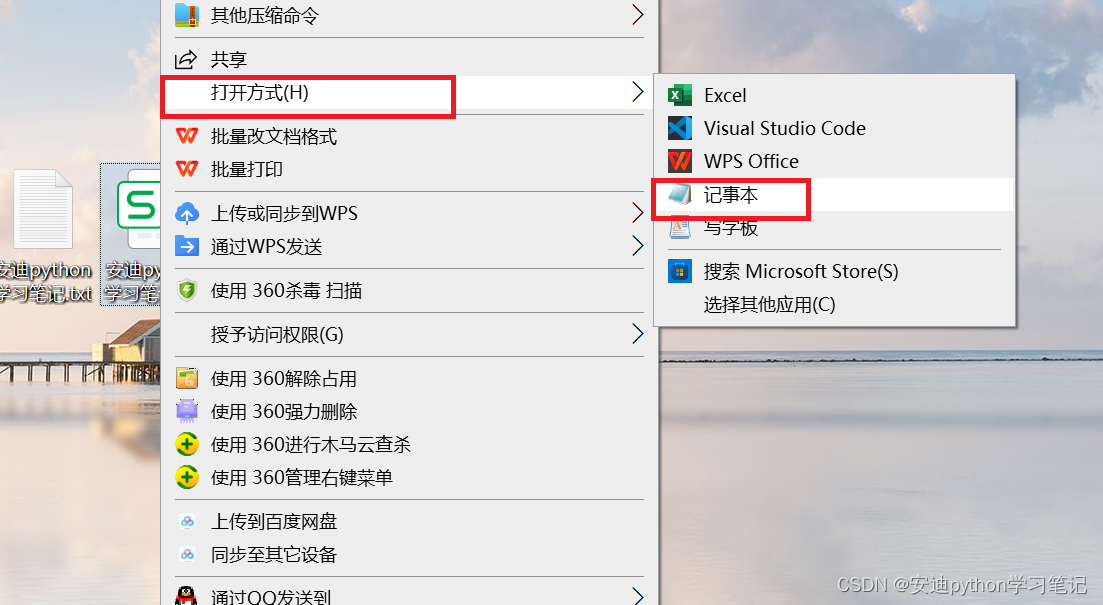This screenshot has height=605, width=1103.
Task: Click the QQ penguin icon
Action: tap(186, 596)
